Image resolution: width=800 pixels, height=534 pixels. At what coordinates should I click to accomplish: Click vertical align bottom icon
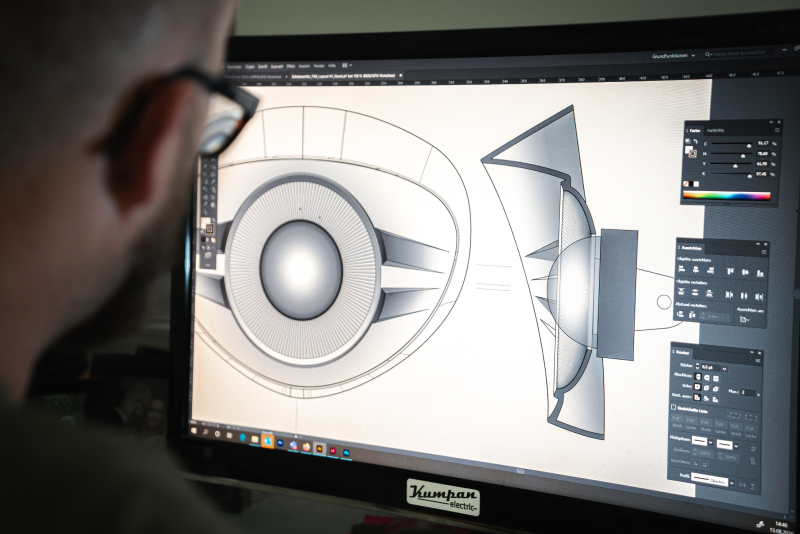point(760,274)
